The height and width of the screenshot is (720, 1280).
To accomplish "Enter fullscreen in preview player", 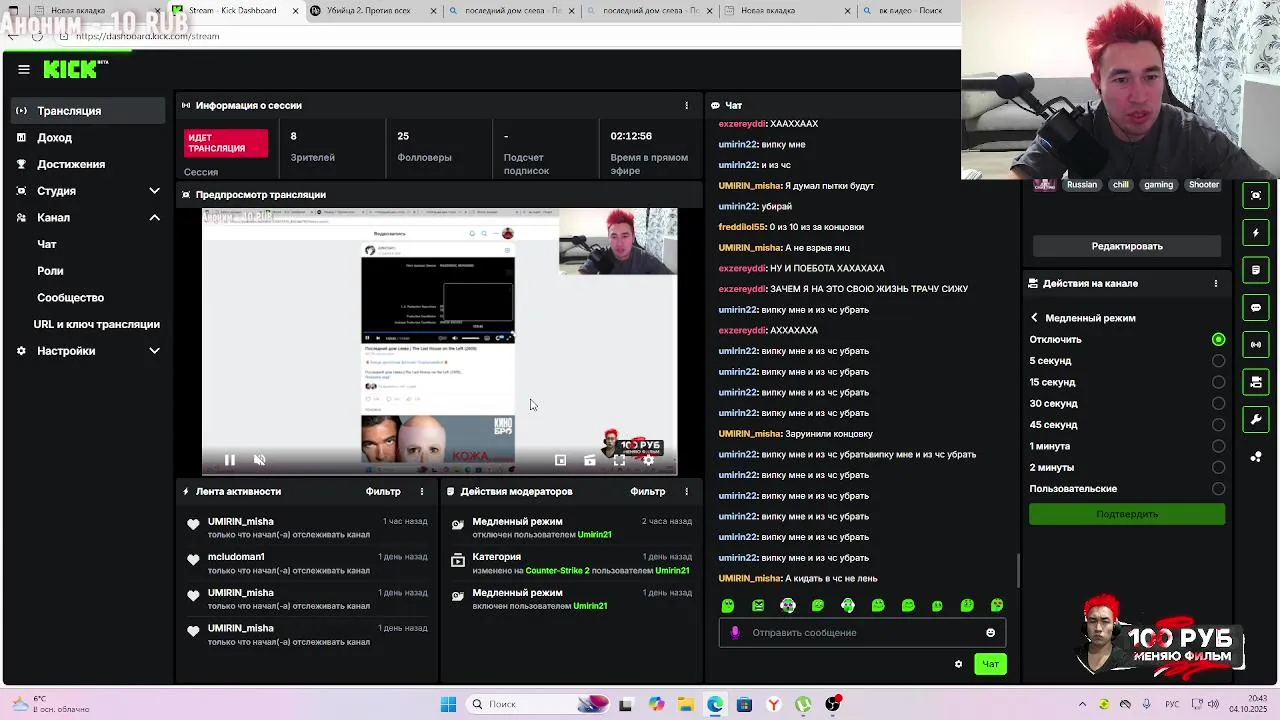I will [x=619, y=460].
